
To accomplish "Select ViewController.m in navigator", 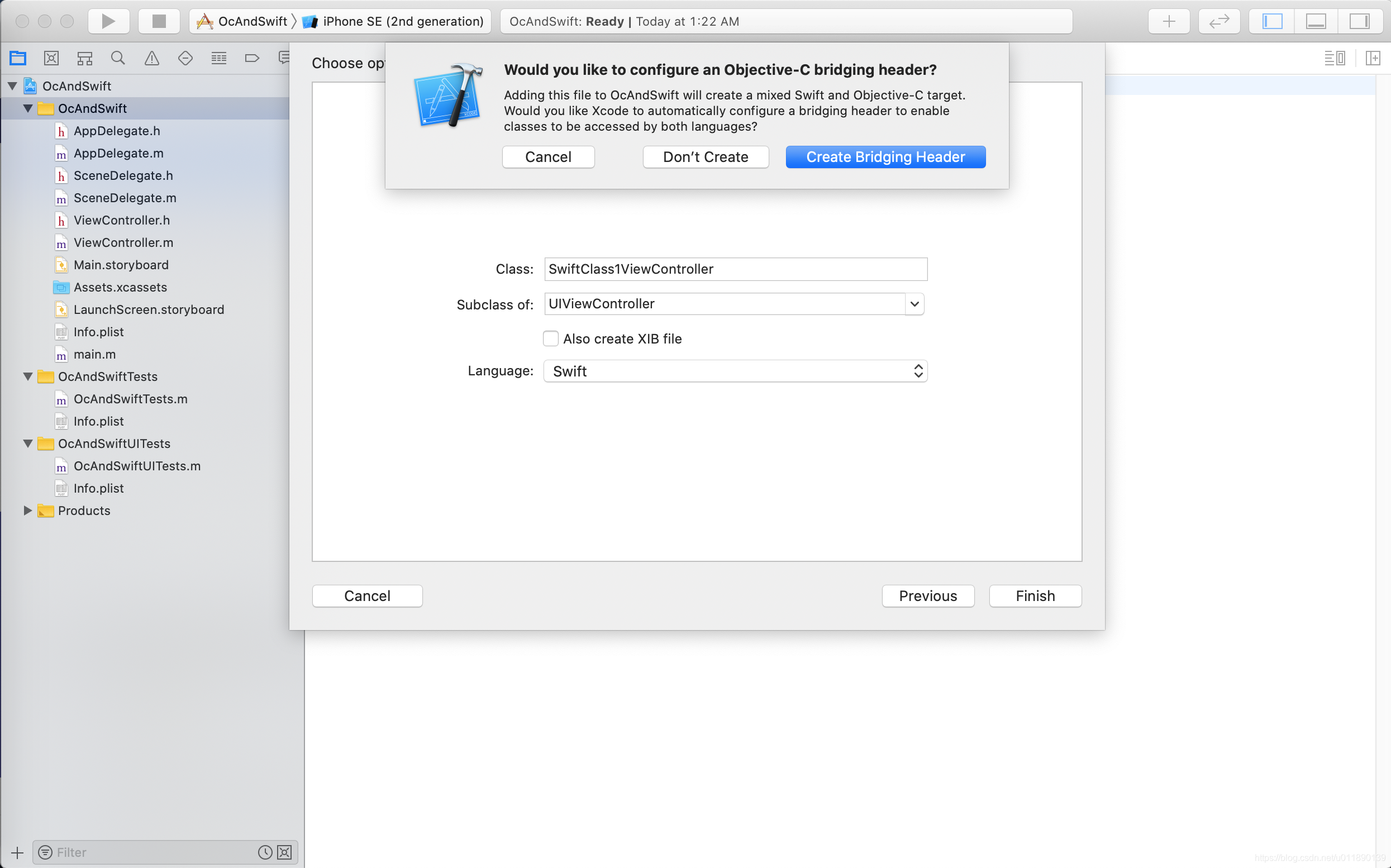I will point(123,243).
